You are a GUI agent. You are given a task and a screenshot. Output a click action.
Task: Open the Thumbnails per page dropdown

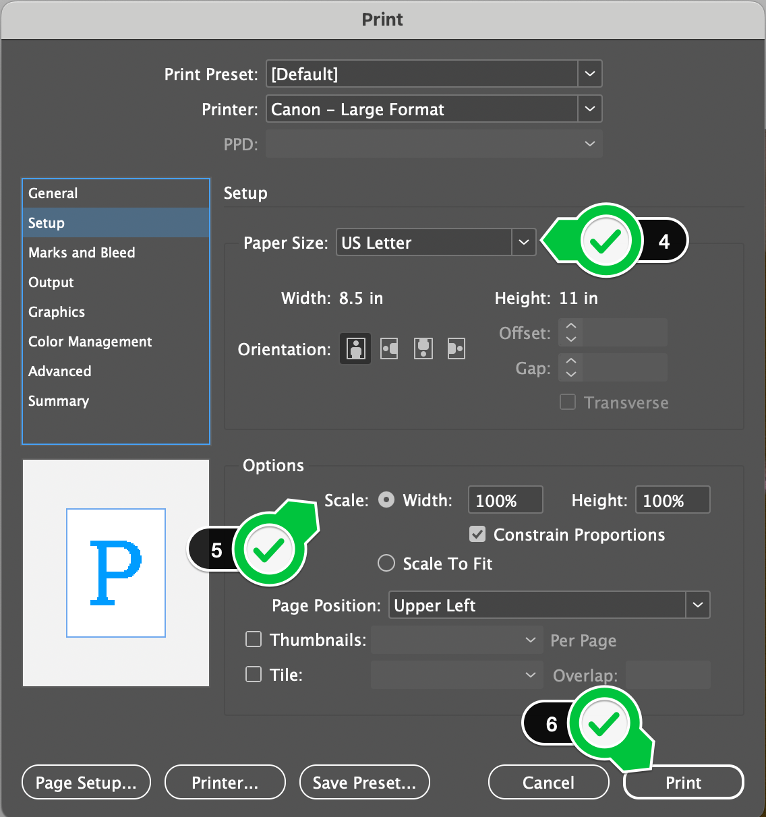(457, 640)
